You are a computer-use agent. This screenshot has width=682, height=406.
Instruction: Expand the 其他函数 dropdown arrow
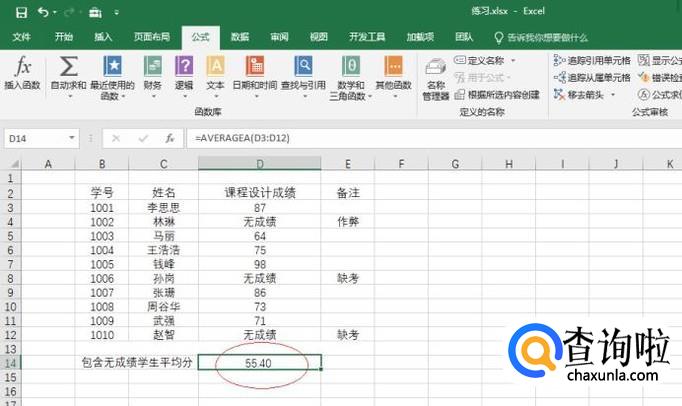[395, 96]
